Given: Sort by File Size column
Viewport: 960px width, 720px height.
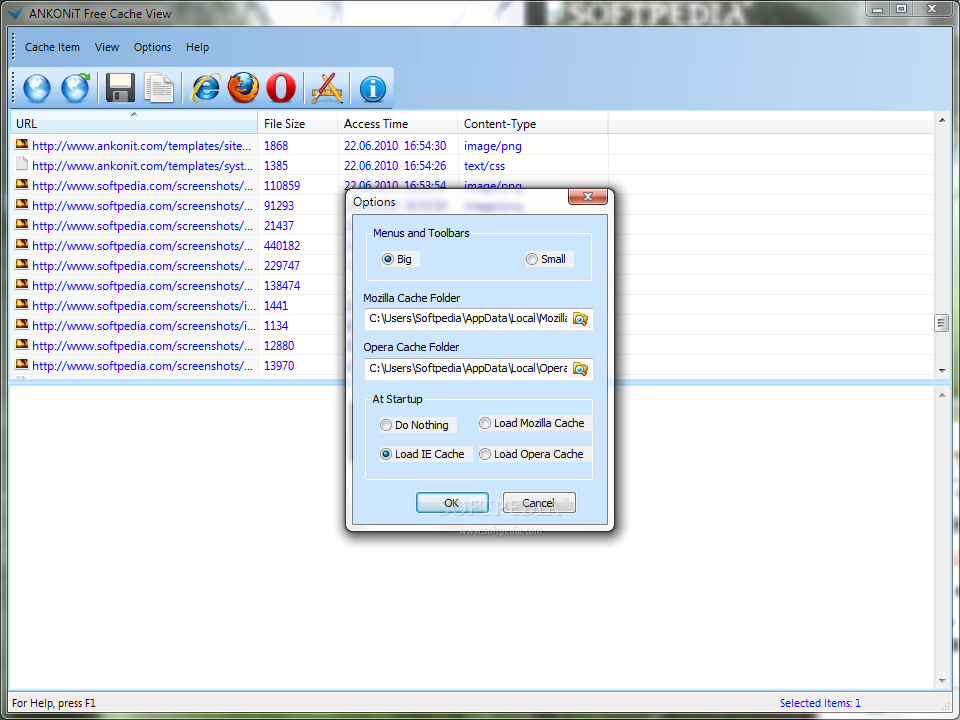Looking at the screenshot, I should click(298, 123).
